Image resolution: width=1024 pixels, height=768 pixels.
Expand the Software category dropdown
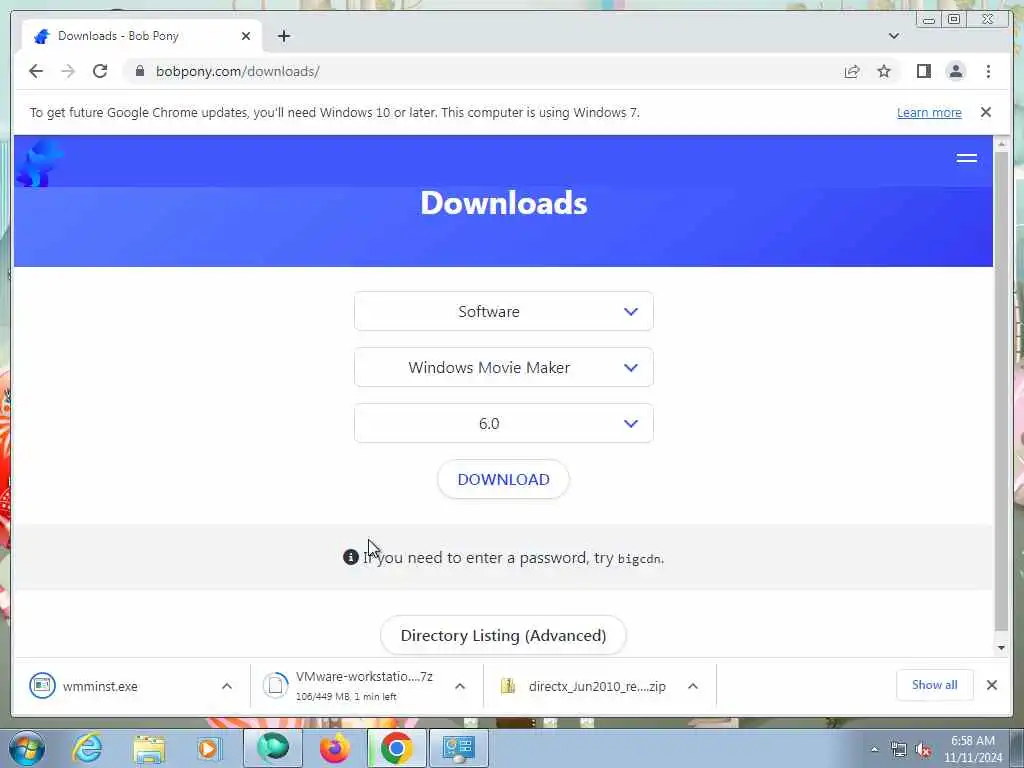point(504,312)
